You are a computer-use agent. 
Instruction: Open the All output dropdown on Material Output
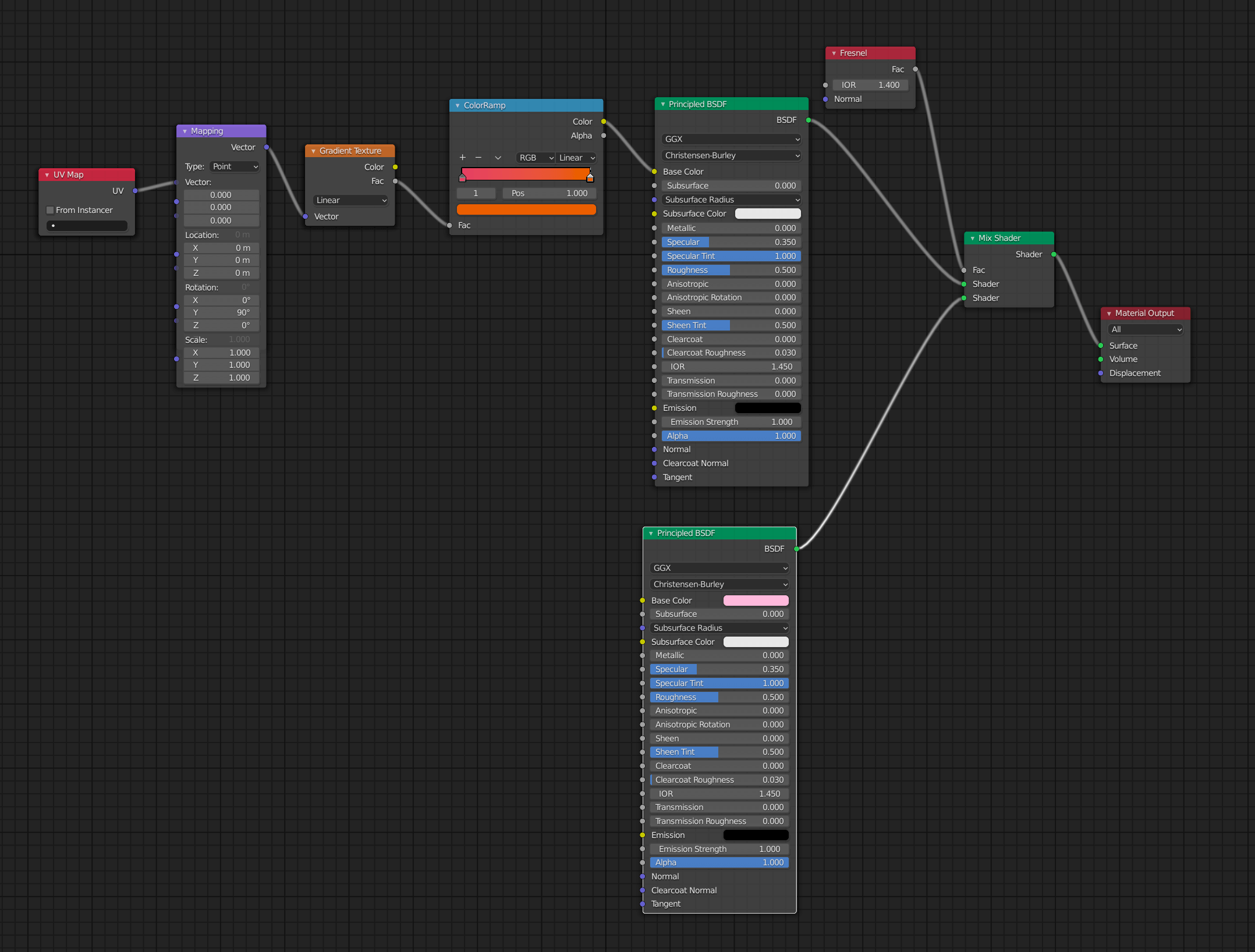(x=1144, y=329)
